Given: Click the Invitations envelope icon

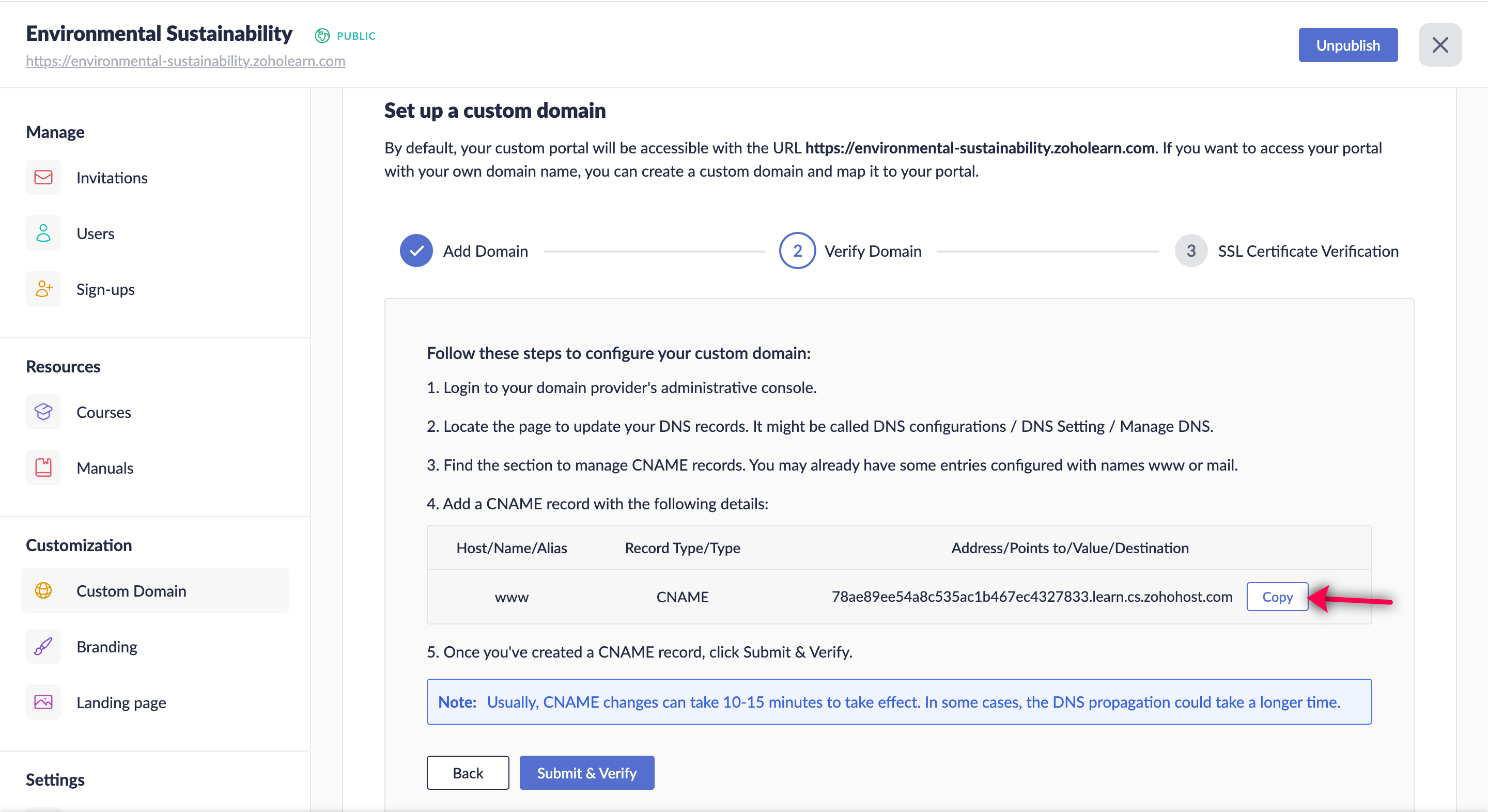Looking at the screenshot, I should point(43,177).
